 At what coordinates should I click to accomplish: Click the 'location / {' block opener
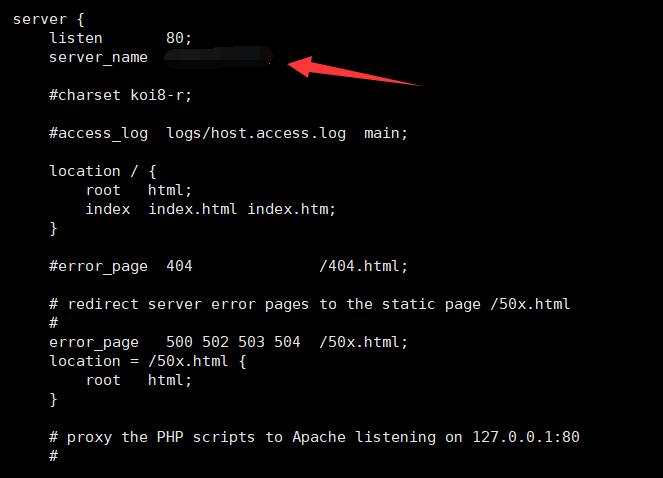point(103,171)
